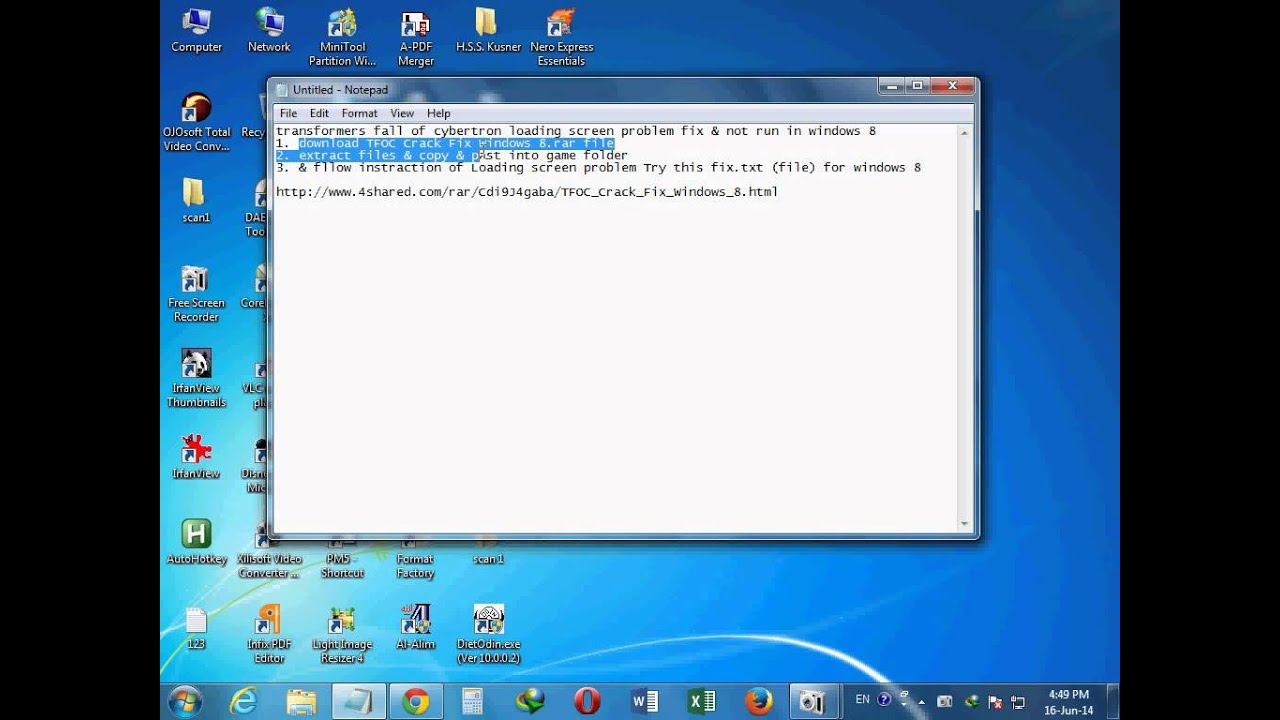Screen dimensions: 1280x720
Task: Click the network tray icon
Action: (x=1018, y=702)
